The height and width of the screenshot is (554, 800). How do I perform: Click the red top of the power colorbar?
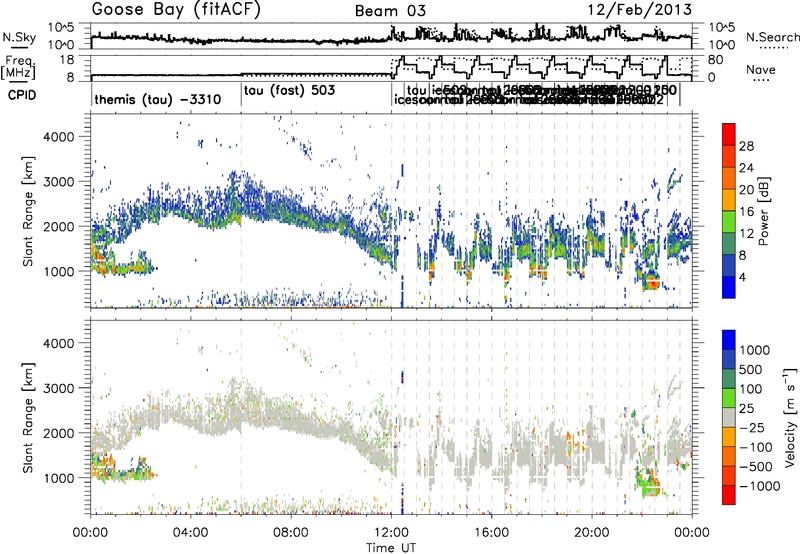tap(729, 134)
